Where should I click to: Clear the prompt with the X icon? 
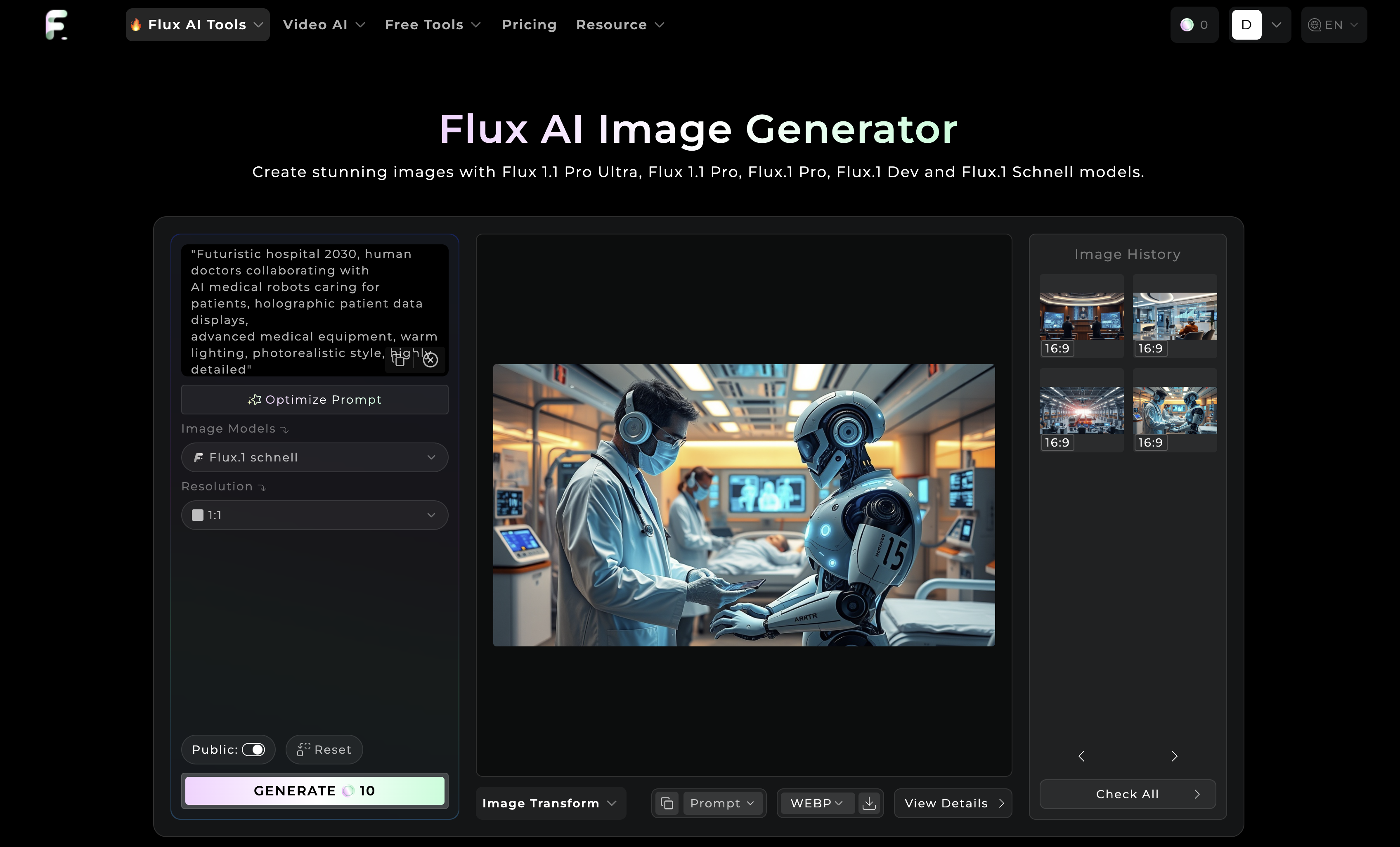click(x=430, y=360)
